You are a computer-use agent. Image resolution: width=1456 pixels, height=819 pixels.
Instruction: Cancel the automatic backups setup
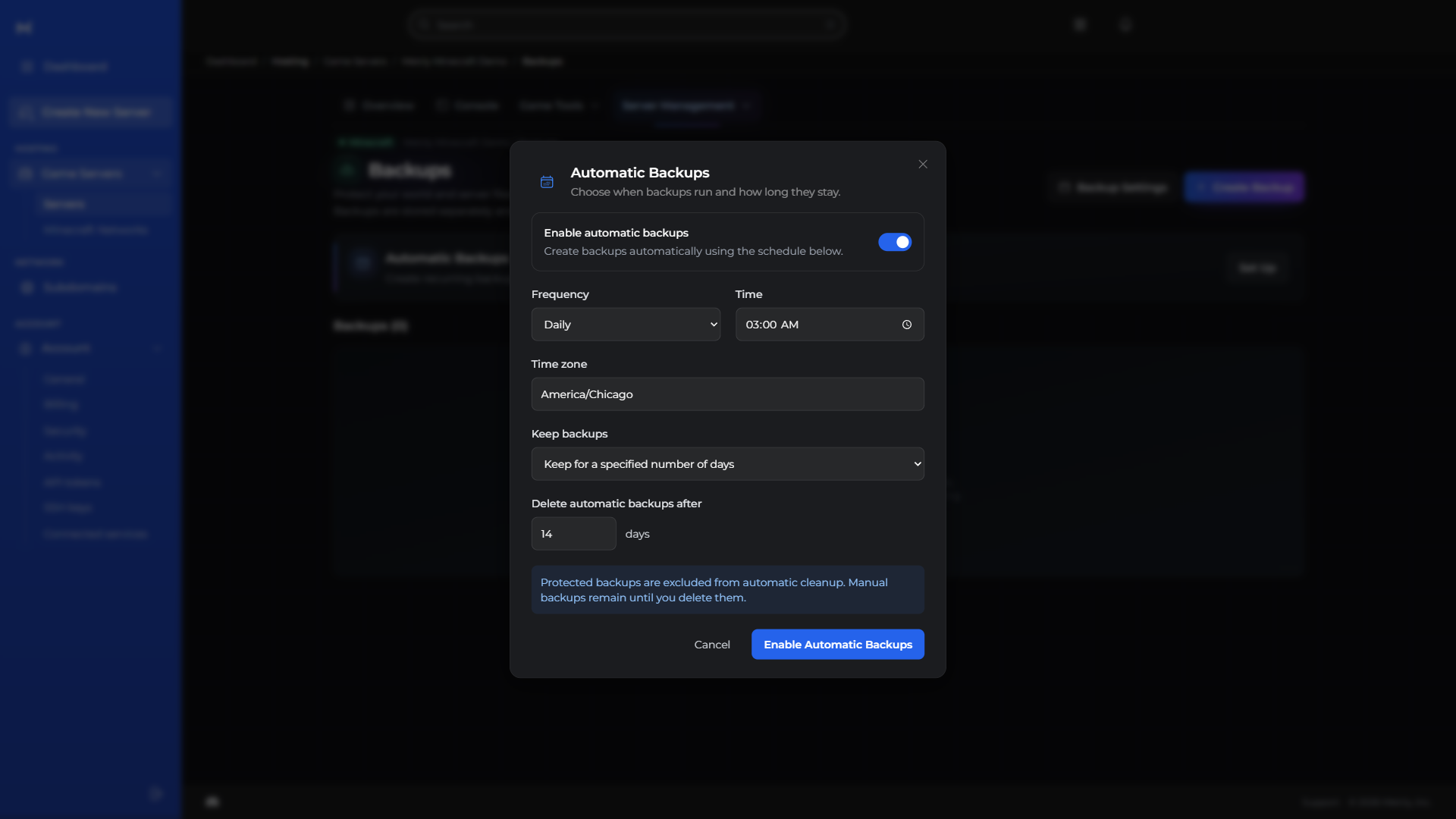[x=712, y=645]
